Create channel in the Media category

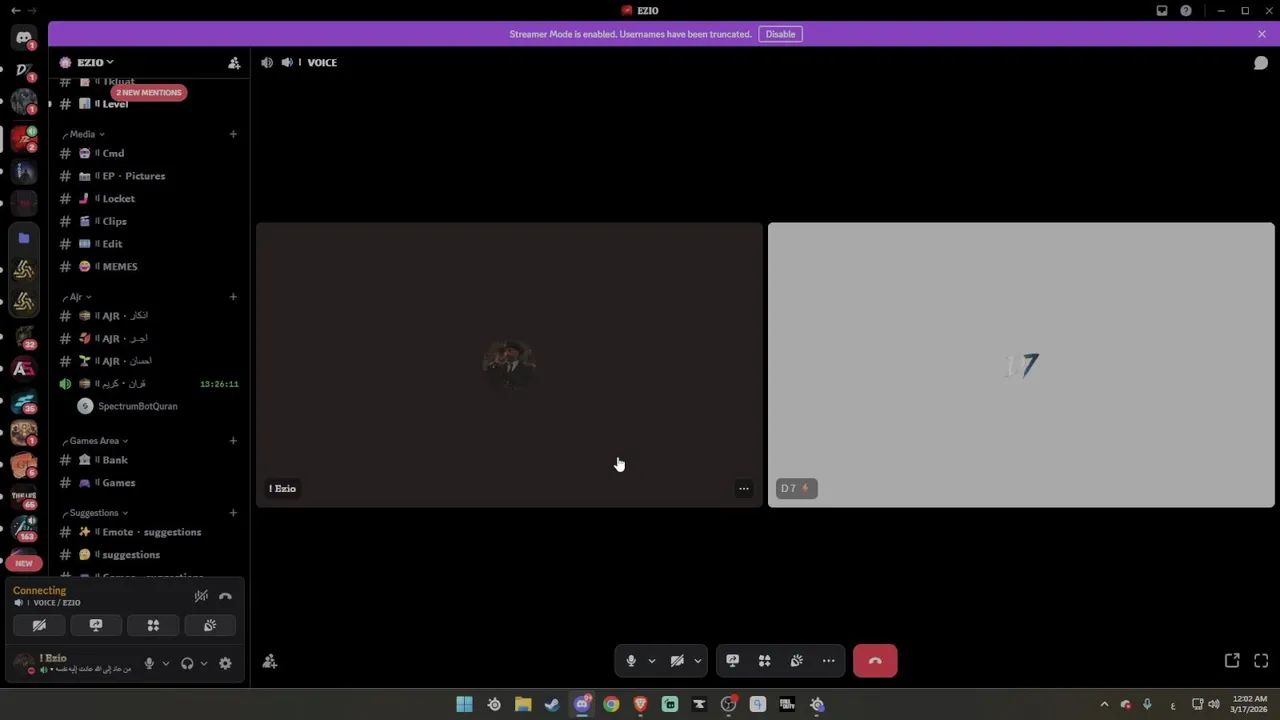point(233,134)
